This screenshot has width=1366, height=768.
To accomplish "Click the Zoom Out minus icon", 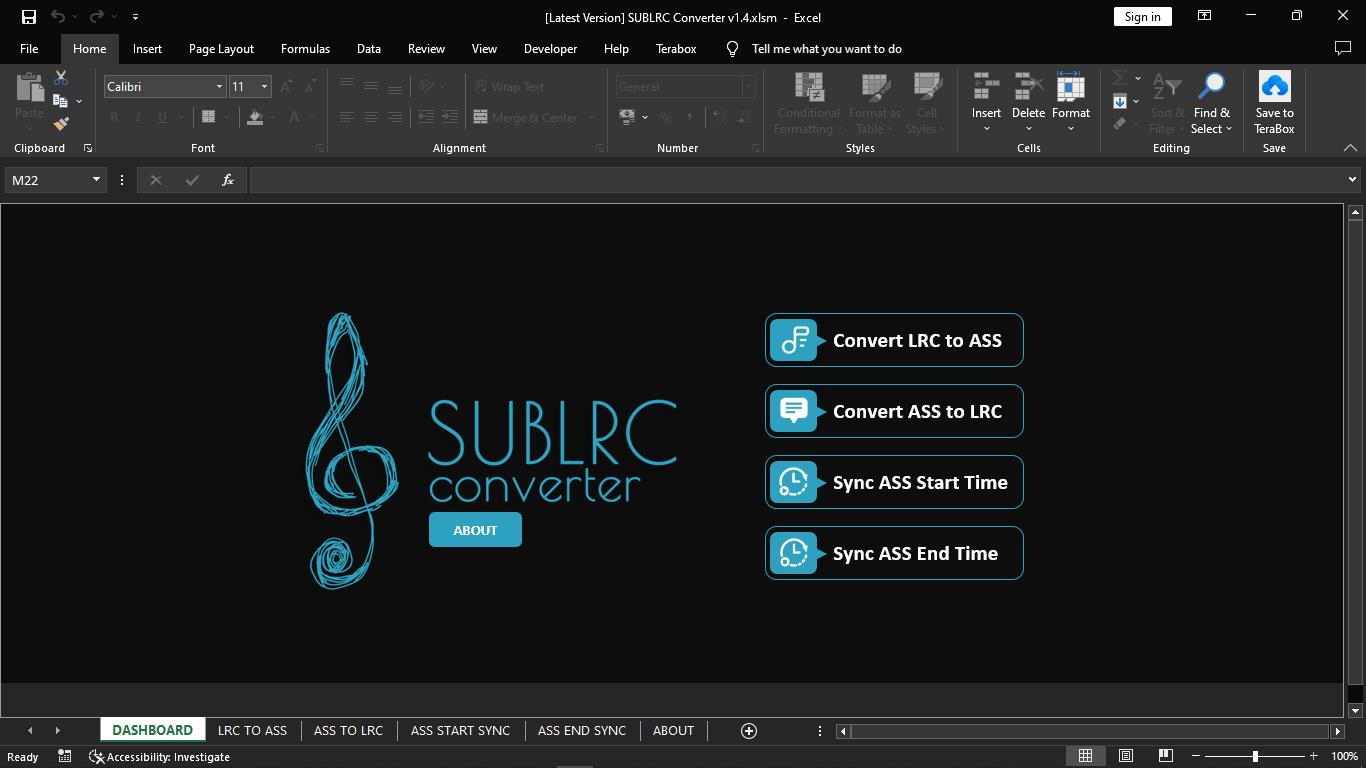I will point(1195,757).
